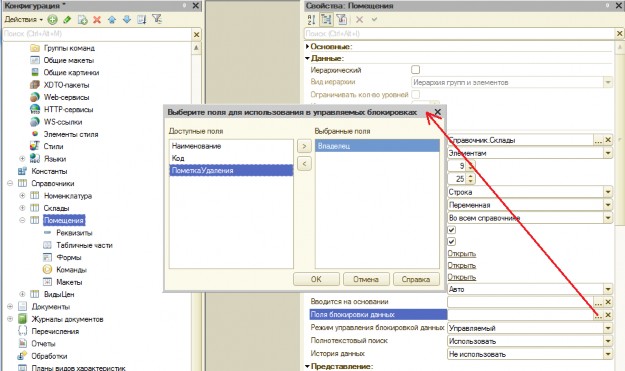This screenshot has width=625, height=371.
Task: Select Константы in configuration tree
Action: [x=49, y=171]
